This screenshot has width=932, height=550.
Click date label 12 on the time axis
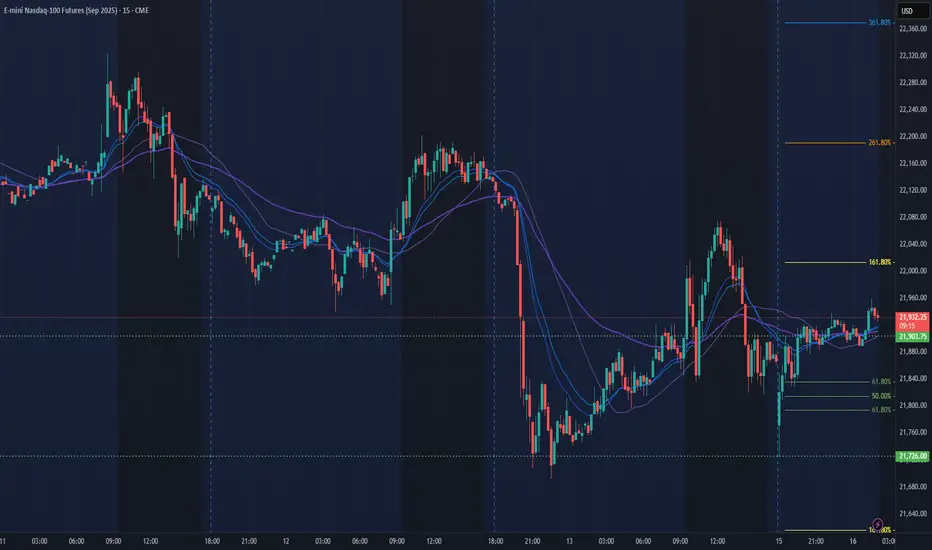point(286,541)
